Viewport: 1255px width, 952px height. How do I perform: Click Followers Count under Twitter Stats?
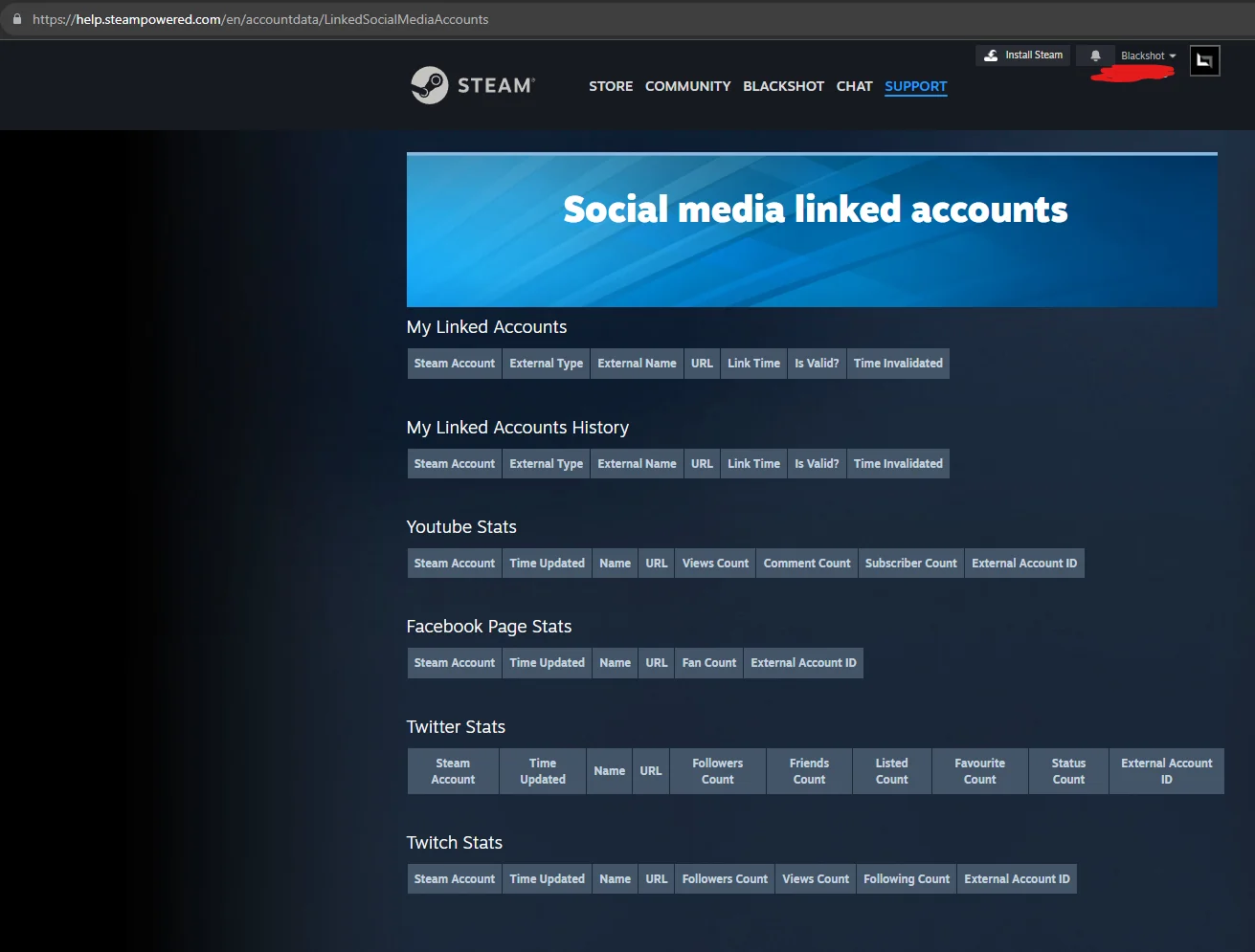tap(717, 770)
